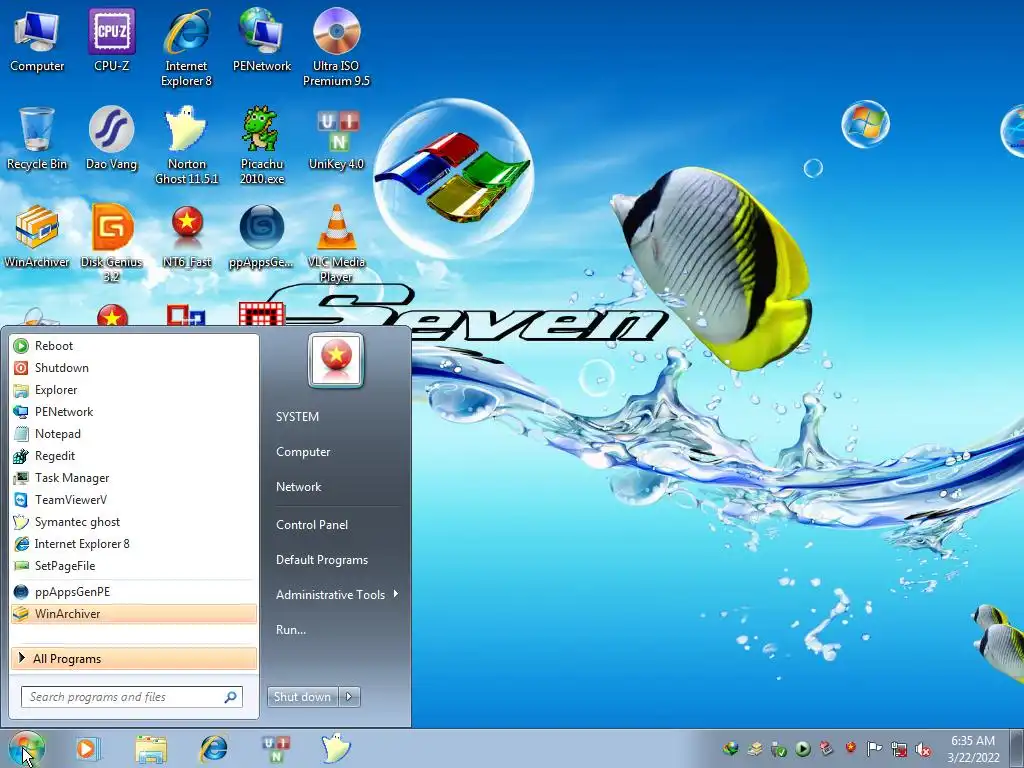
Task: Select the VLC Media Player desktop icon
Action: [336, 243]
